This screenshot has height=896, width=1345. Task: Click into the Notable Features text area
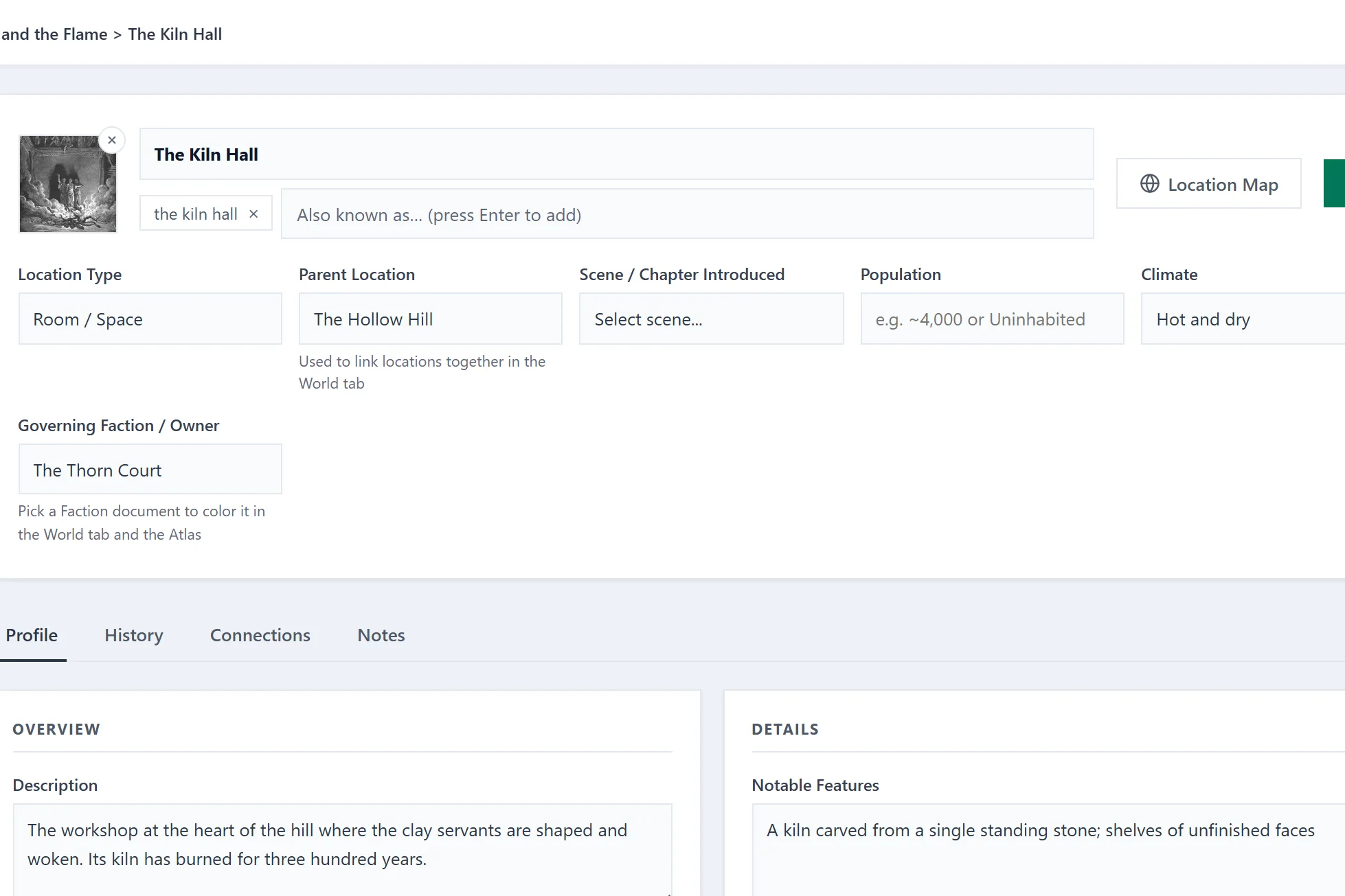[1048, 850]
